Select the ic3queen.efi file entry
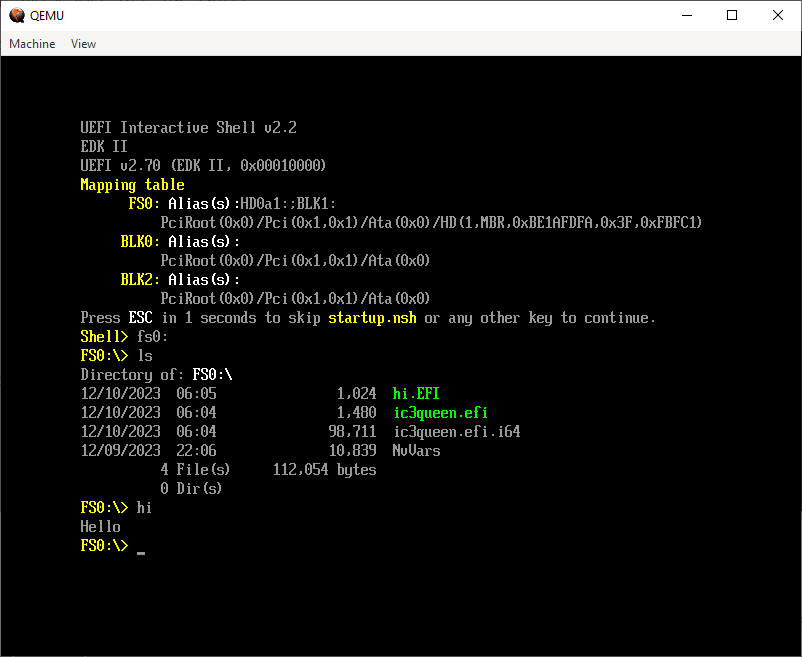Screen dimensions: 802x657 pos(440,412)
